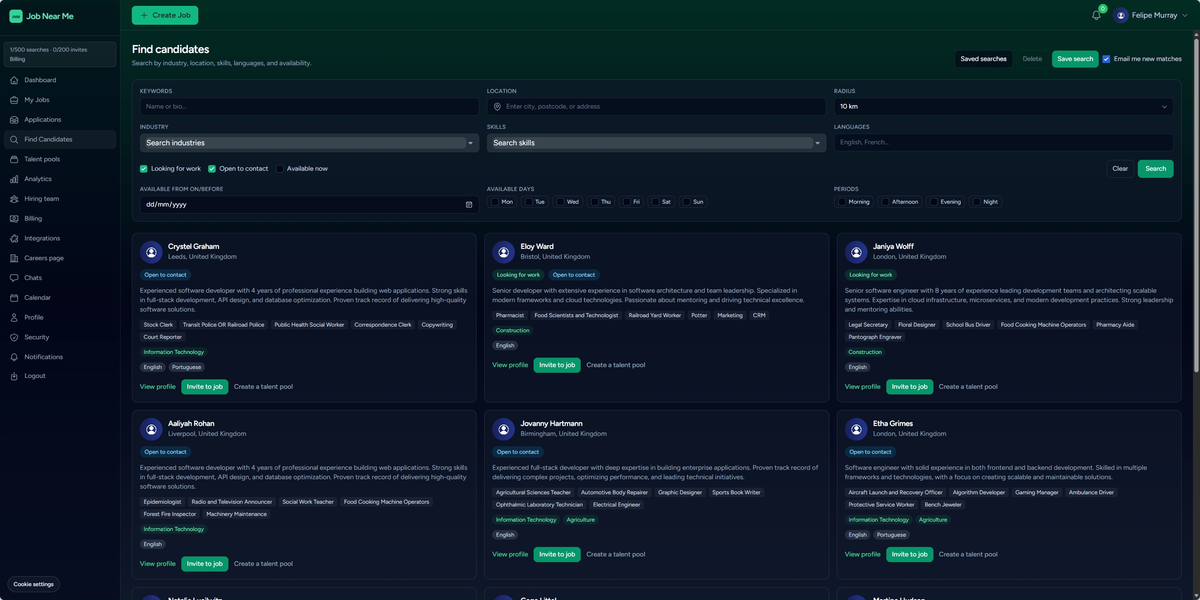1200x600 pixels.
Task: Click the Security lock icon
Action: (14, 337)
